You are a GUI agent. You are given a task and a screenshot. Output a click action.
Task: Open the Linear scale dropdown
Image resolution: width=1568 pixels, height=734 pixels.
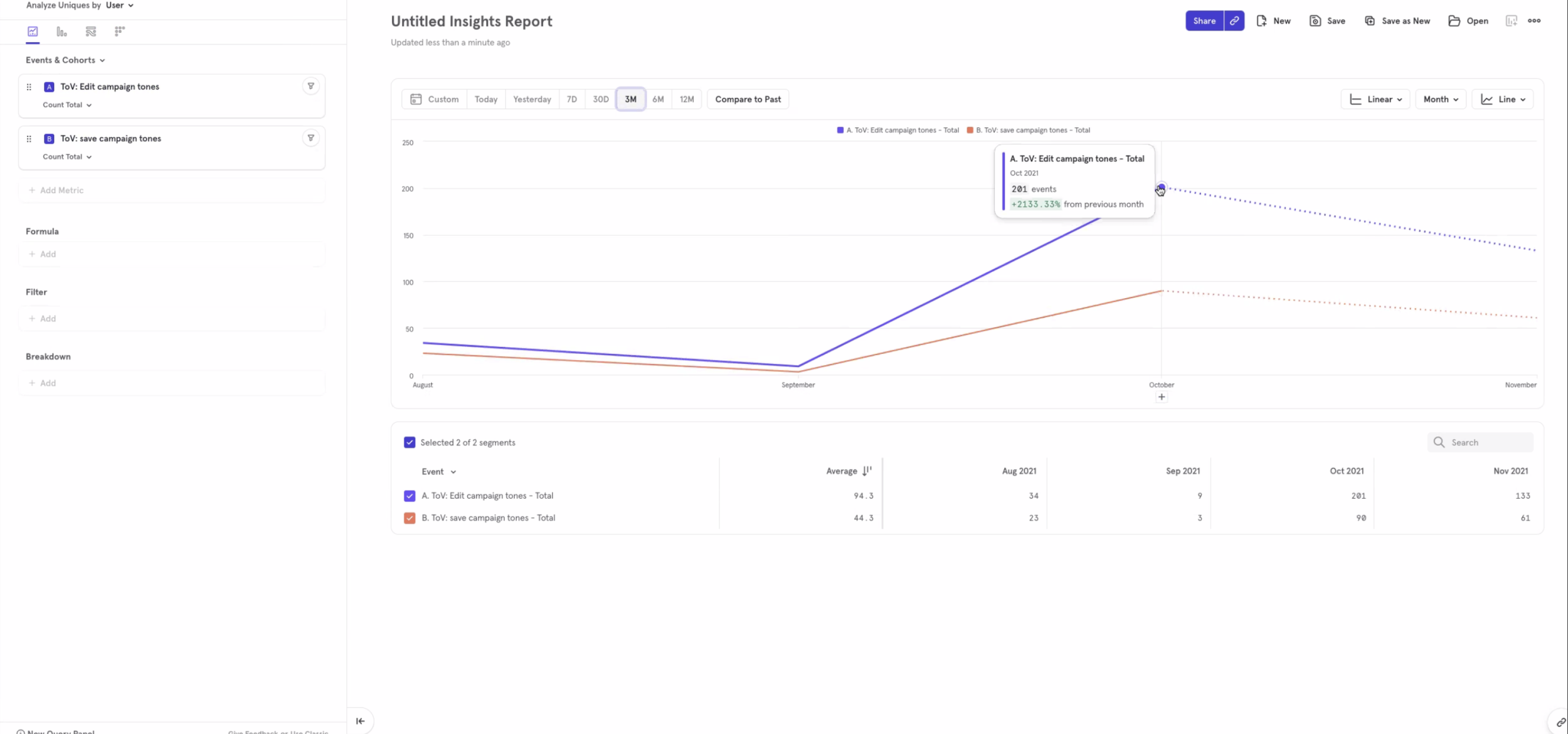click(x=1375, y=99)
